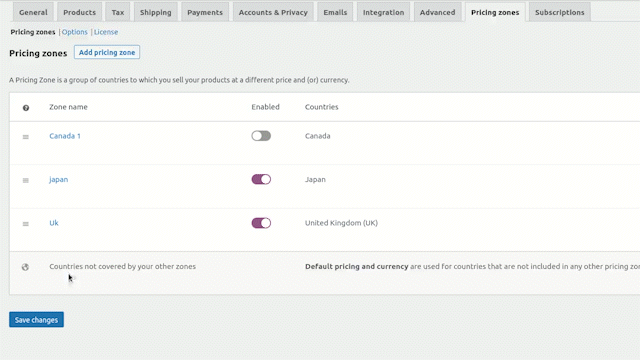The image size is (640, 360).
Task: Go to the Shipping tab
Action: (x=156, y=12)
